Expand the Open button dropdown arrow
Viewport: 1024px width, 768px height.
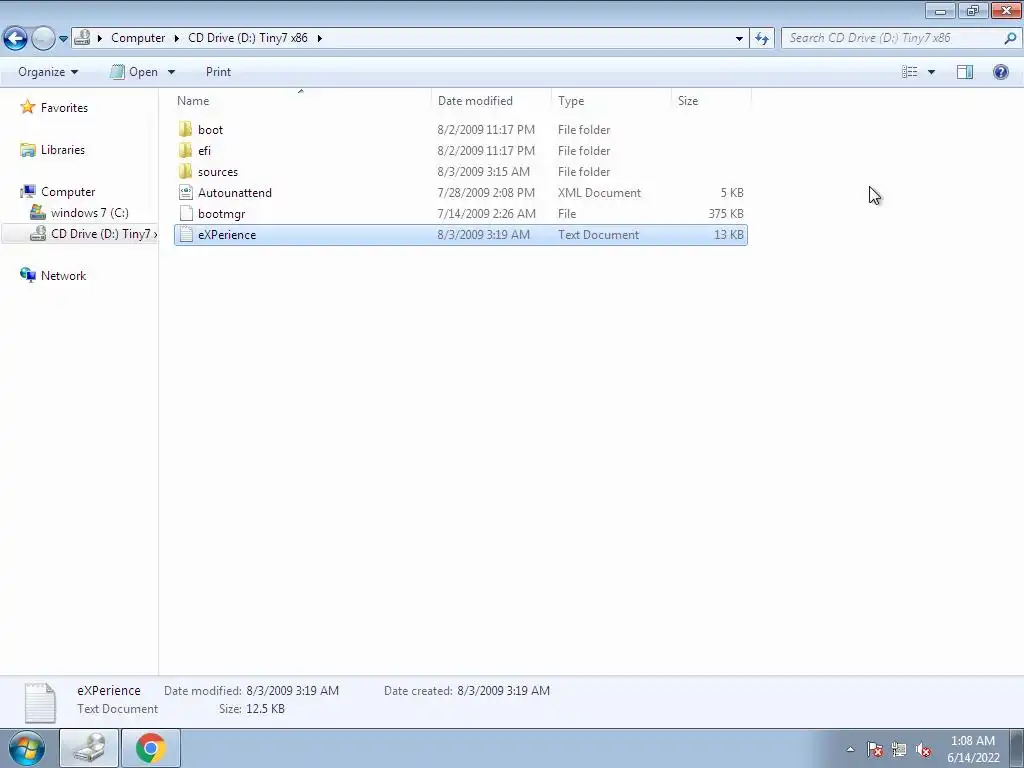pos(171,72)
